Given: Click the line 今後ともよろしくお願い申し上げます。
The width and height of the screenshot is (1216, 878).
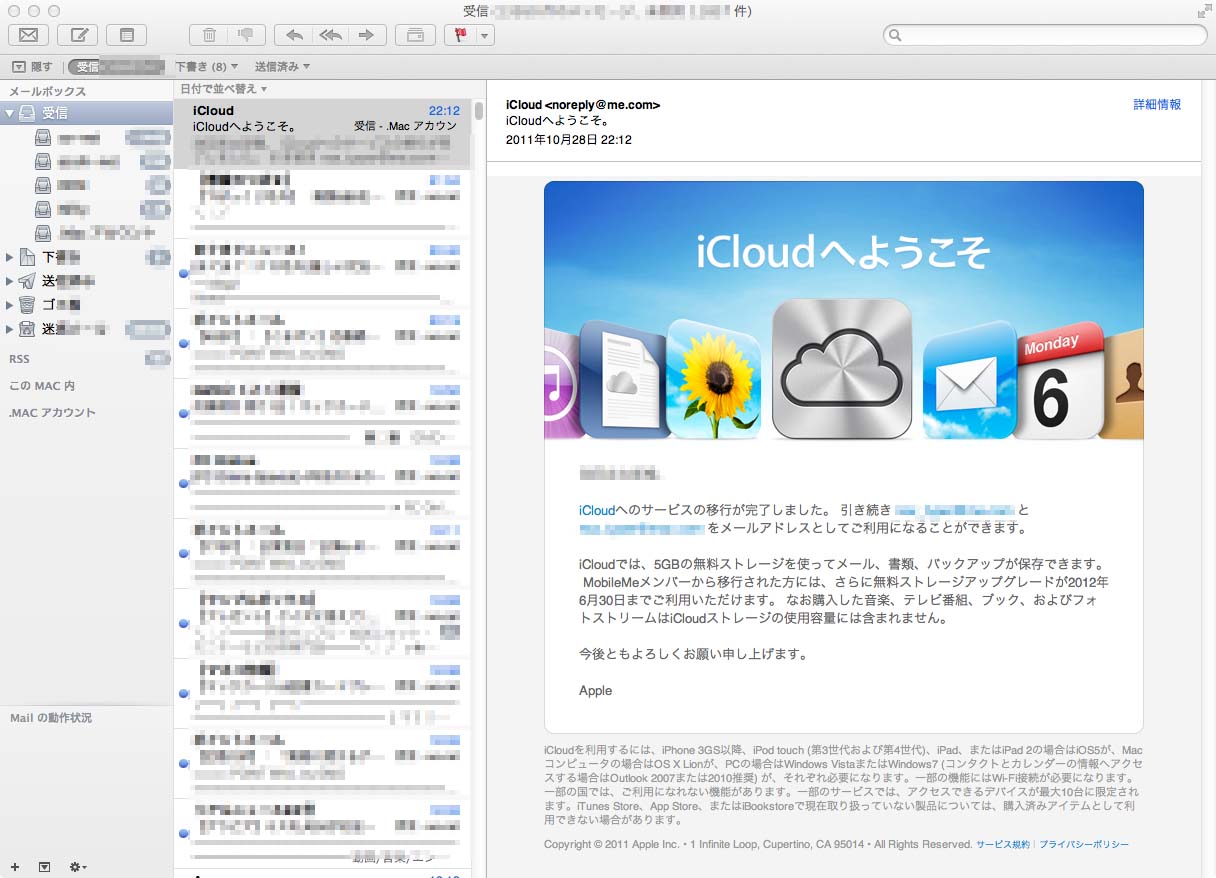Looking at the screenshot, I should pyautogui.click(x=693, y=654).
